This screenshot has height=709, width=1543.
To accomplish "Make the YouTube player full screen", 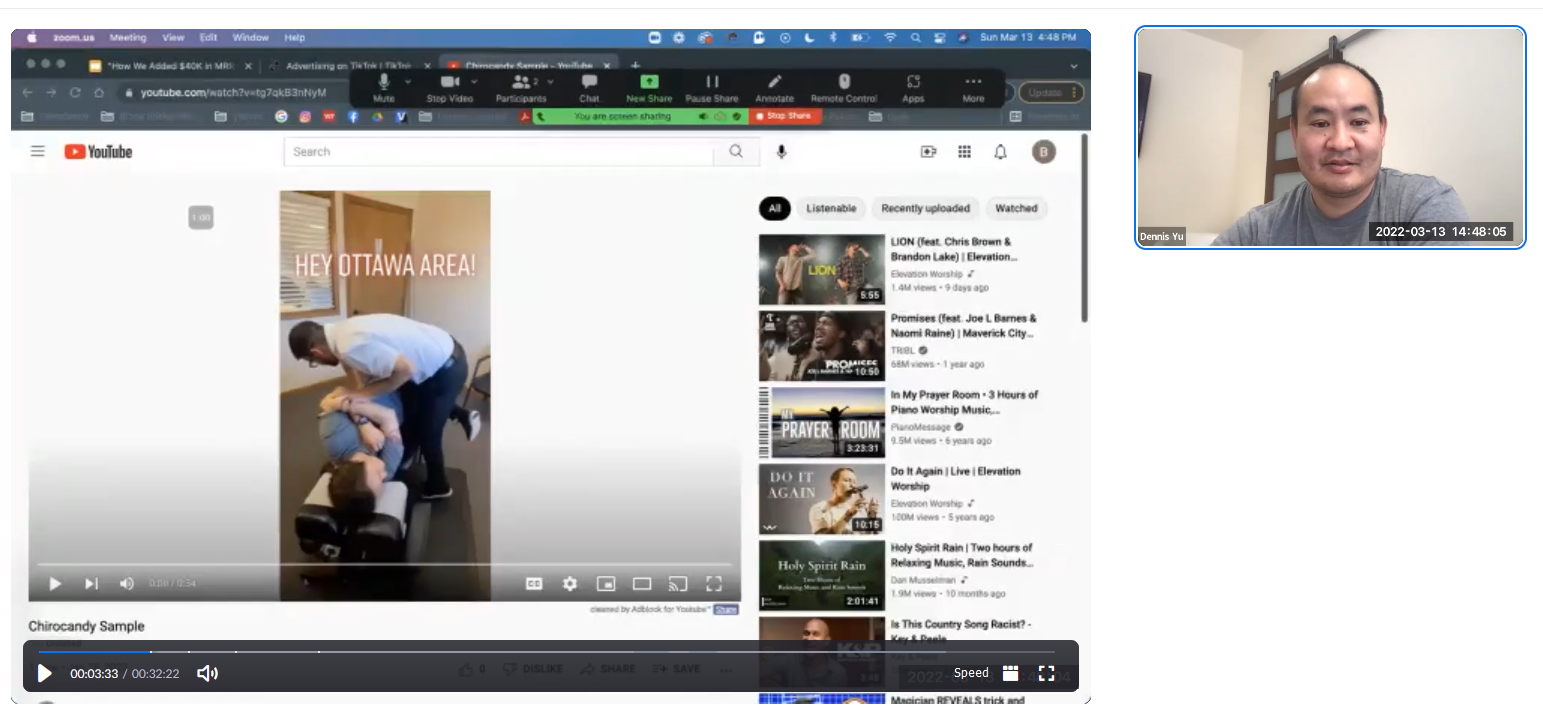I will pos(714,584).
